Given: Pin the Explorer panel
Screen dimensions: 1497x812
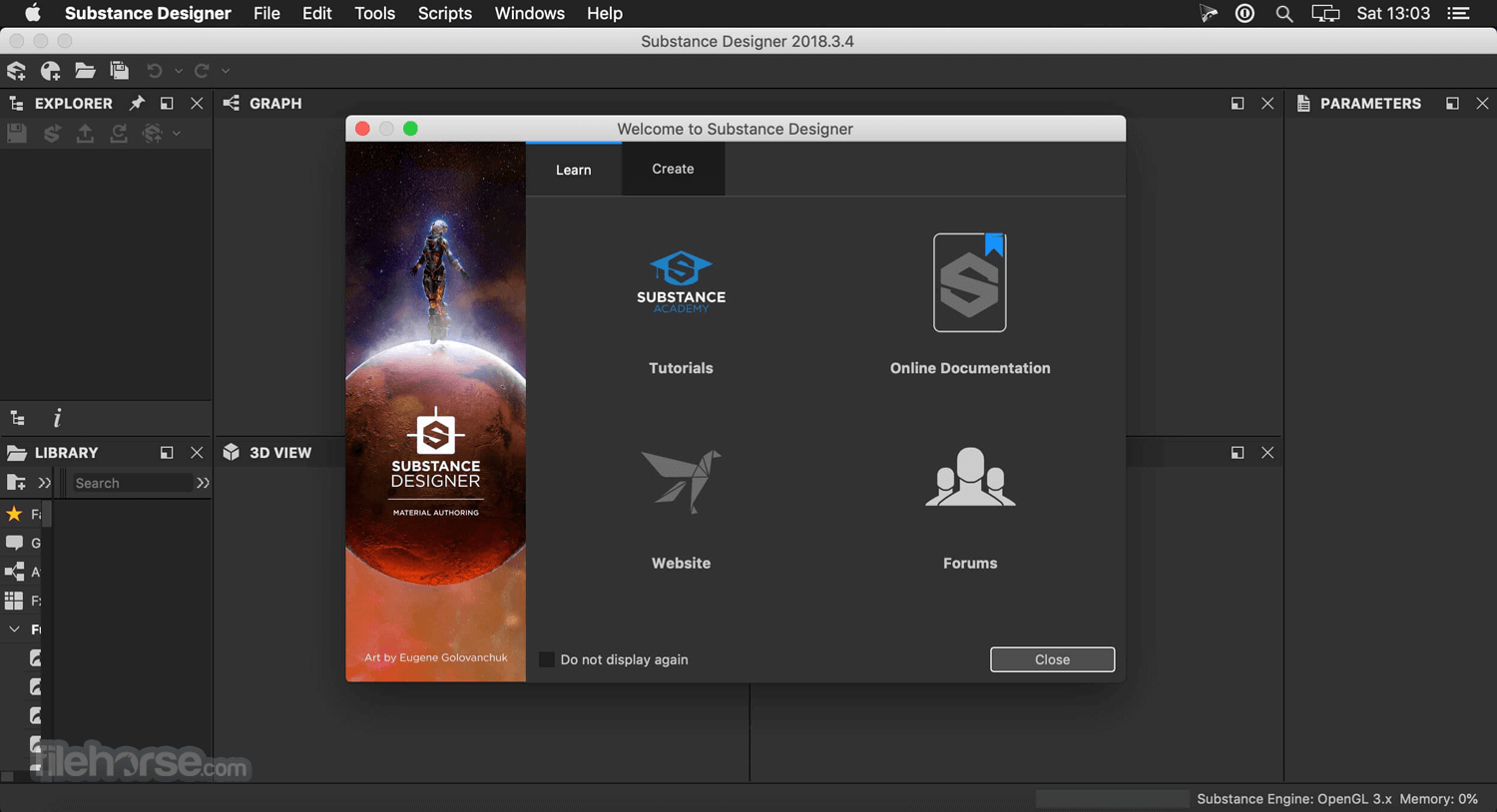Looking at the screenshot, I should 138,103.
